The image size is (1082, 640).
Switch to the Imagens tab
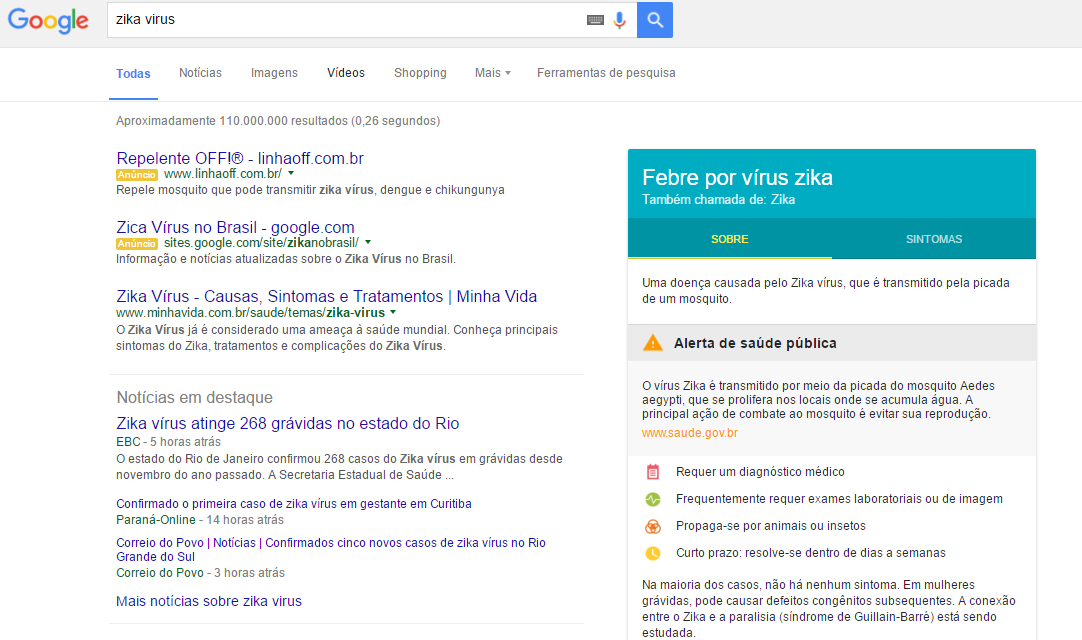274,73
